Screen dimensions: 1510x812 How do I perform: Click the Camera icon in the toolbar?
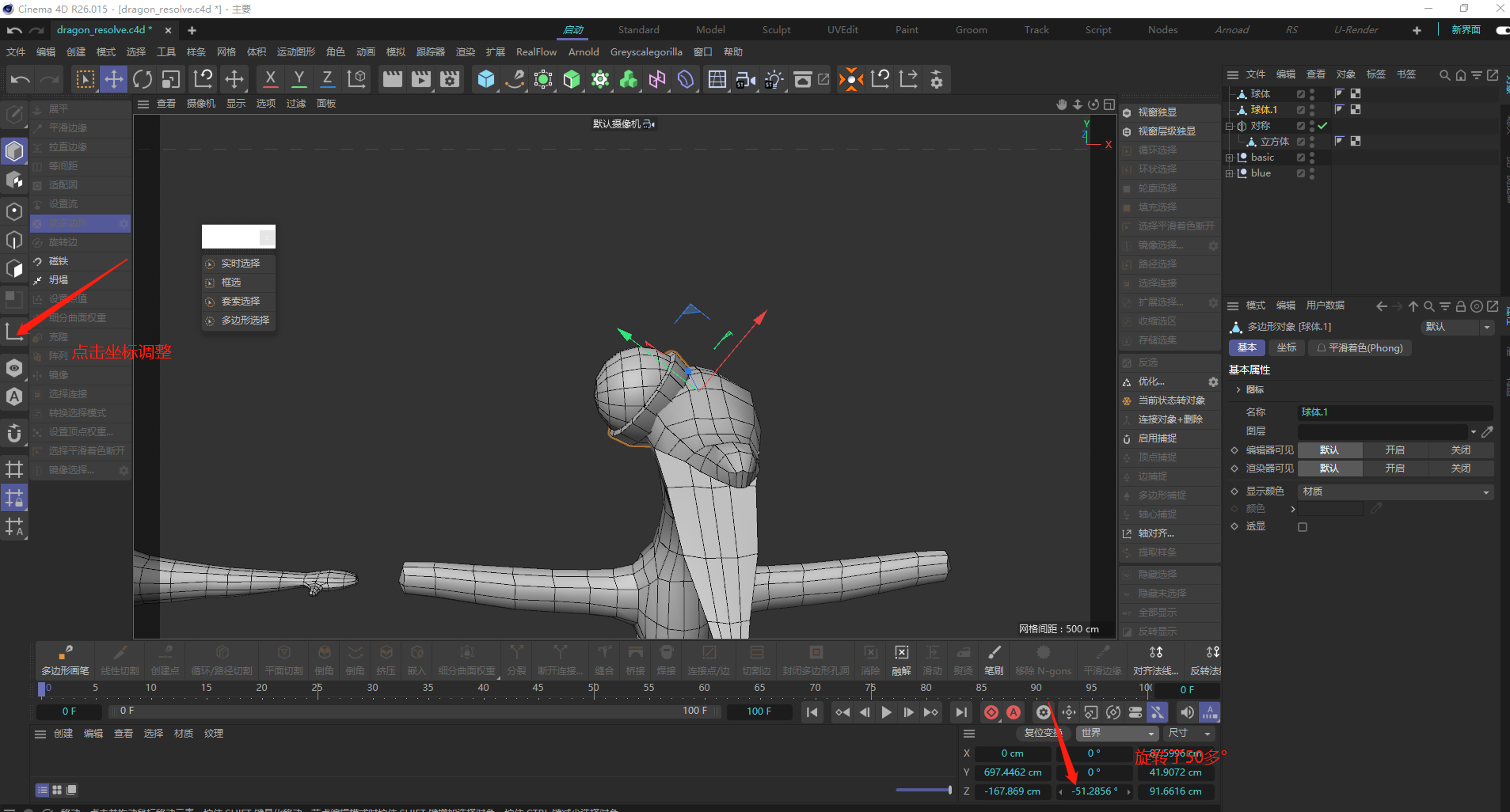point(745,79)
